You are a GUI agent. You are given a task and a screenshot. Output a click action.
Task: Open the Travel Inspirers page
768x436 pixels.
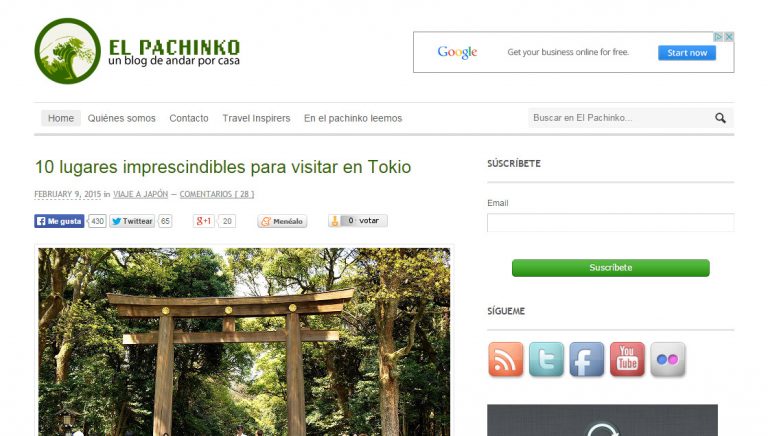[x=256, y=118]
